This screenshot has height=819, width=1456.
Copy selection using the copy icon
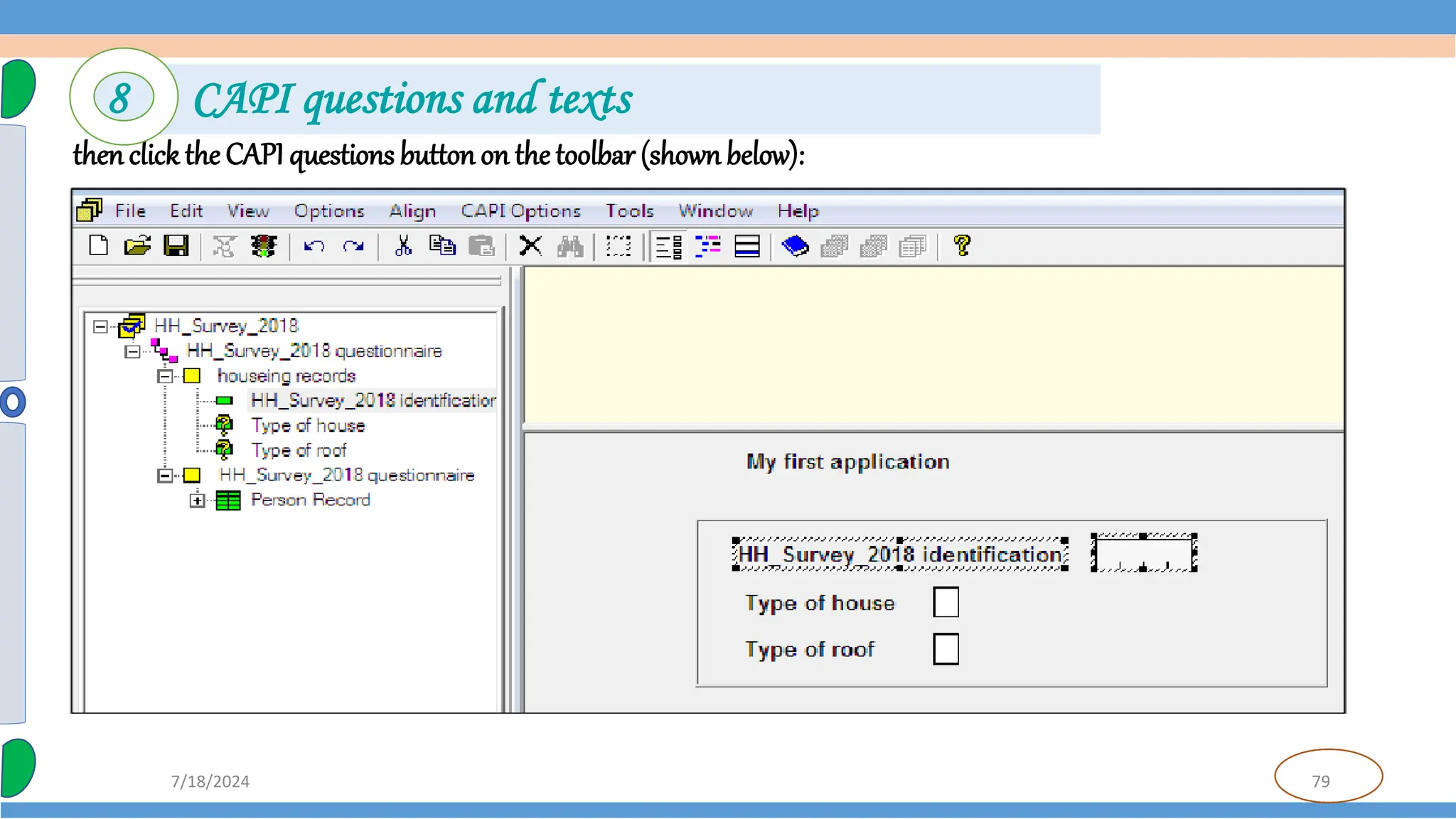[x=442, y=246]
